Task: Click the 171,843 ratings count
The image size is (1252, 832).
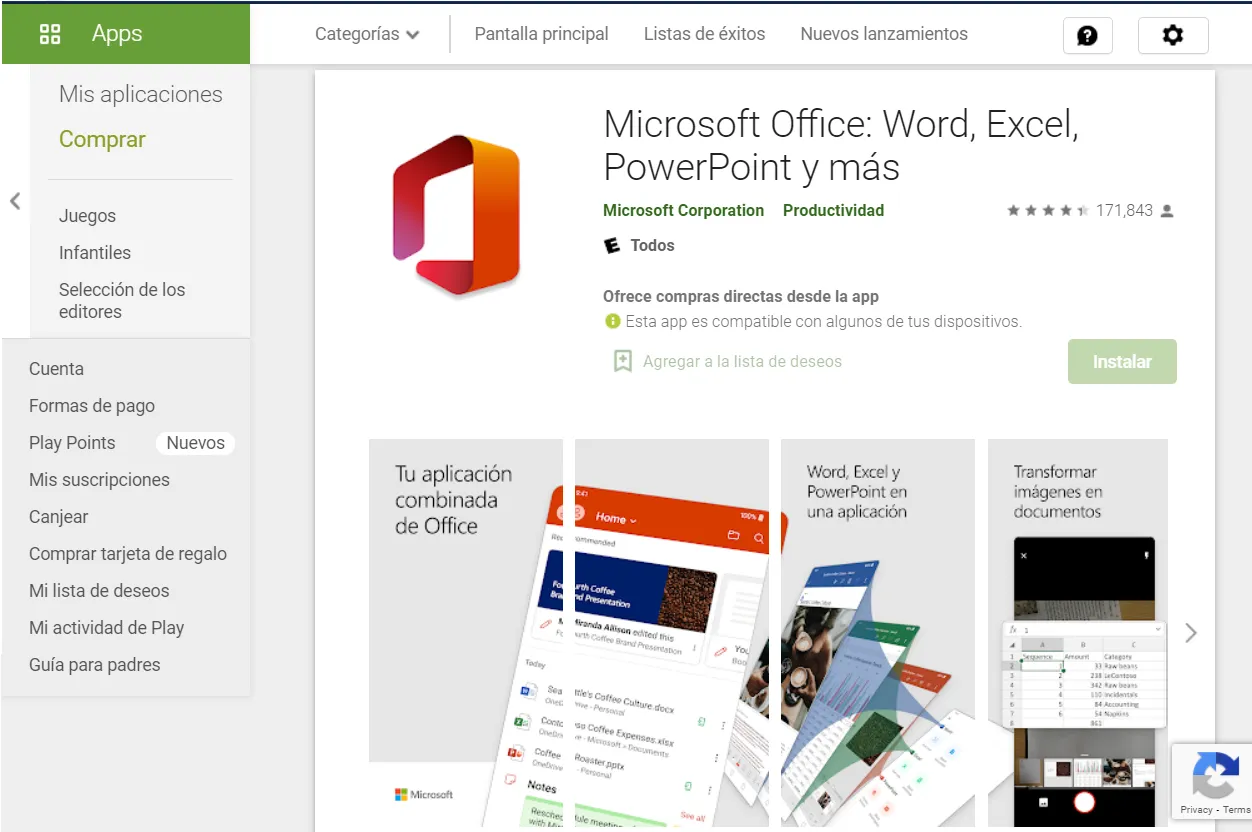Action: 1124,211
